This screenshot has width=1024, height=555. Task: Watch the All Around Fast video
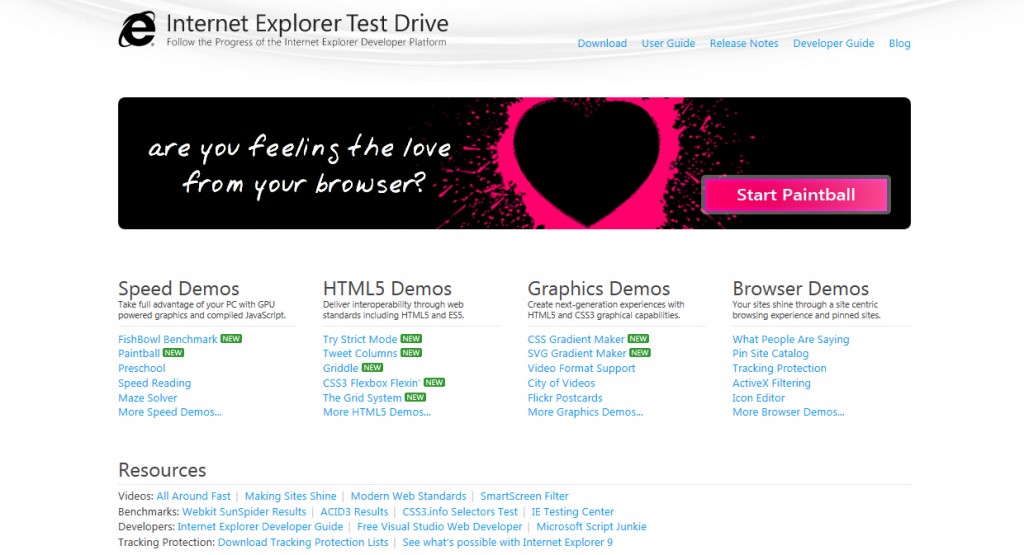click(x=193, y=496)
